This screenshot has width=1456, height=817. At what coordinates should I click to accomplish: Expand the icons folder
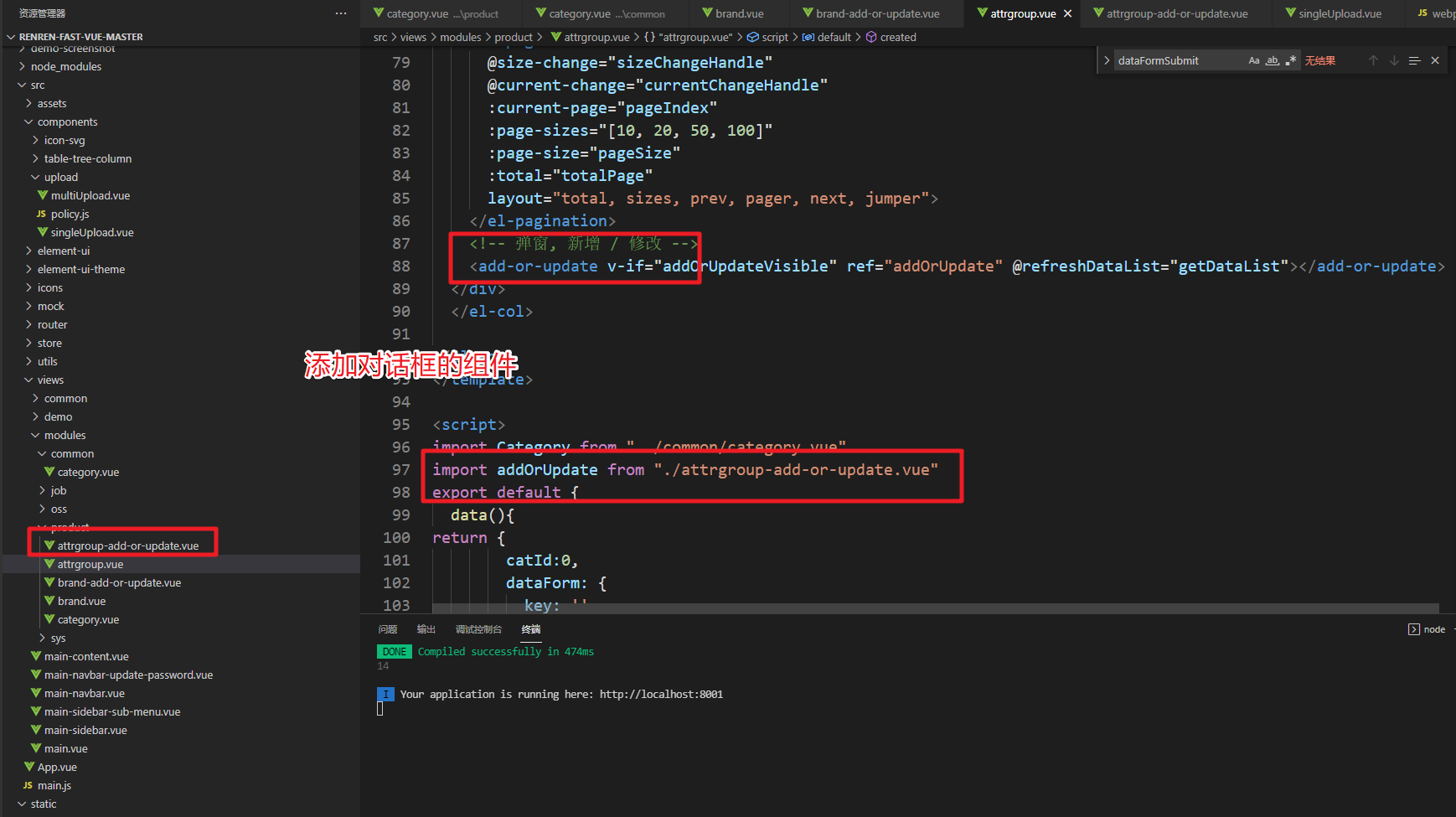(50, 288)
